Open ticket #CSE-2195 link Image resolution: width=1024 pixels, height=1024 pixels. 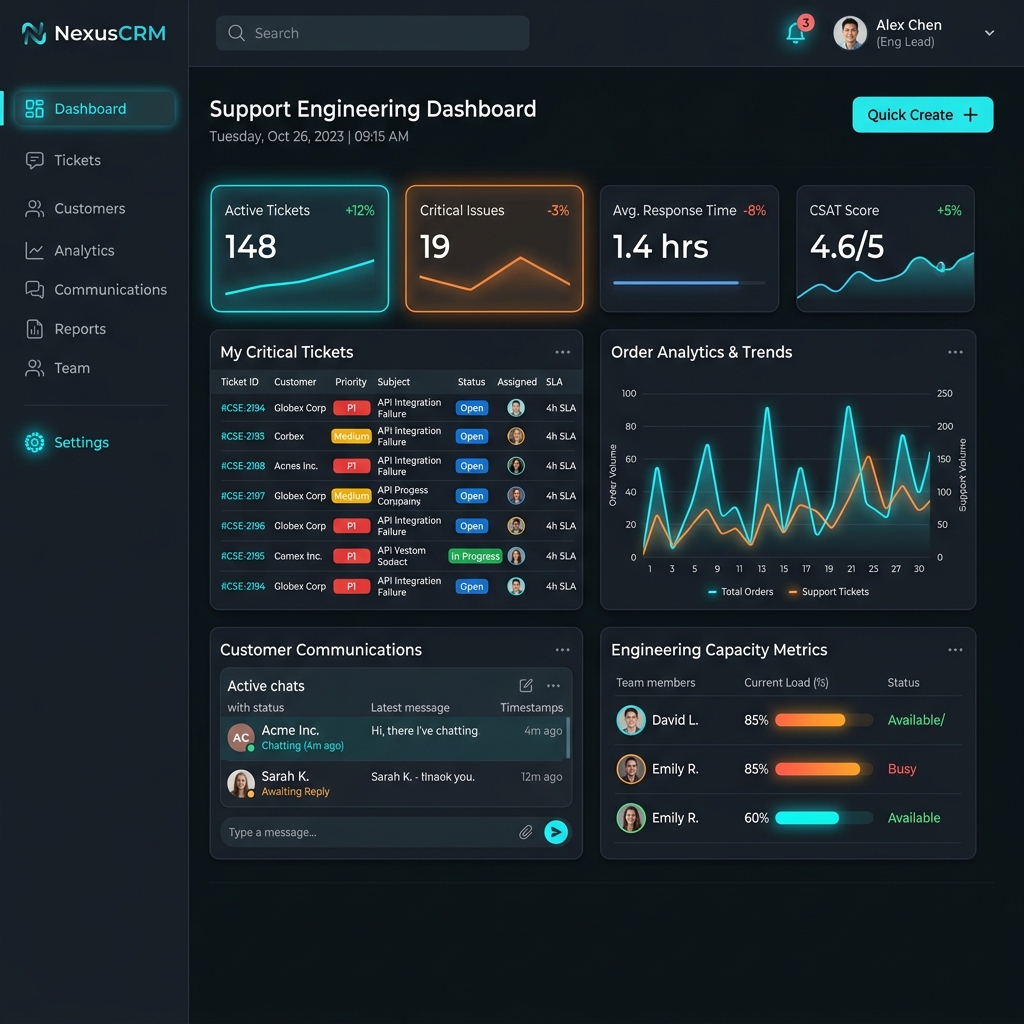click(243, 556)
